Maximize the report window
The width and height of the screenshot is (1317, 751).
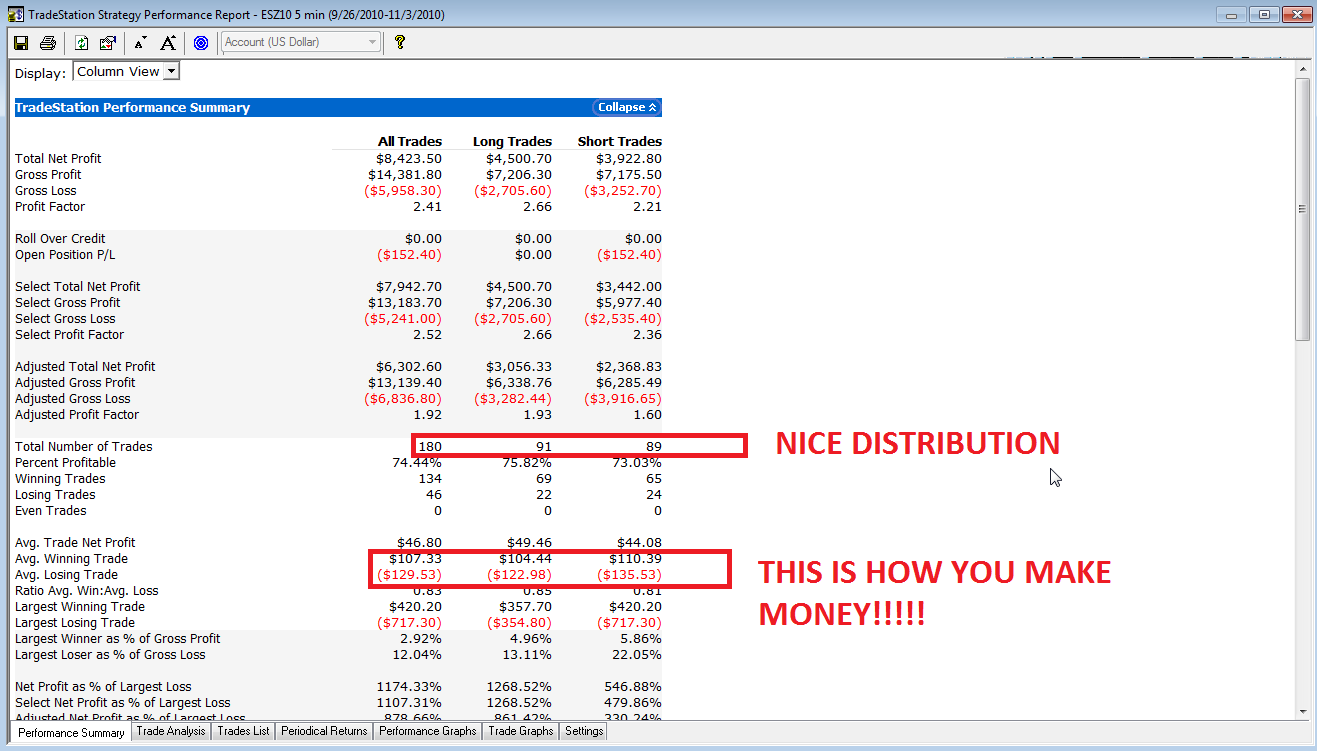tap(1264, 14)
